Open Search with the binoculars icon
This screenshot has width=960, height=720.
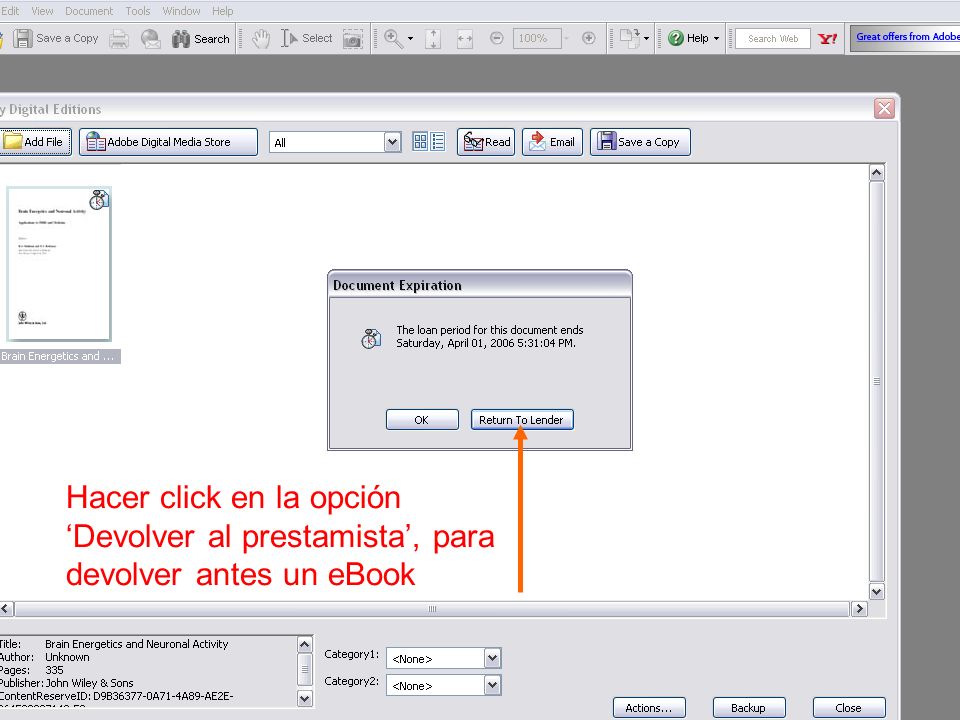tap(200, 39)
